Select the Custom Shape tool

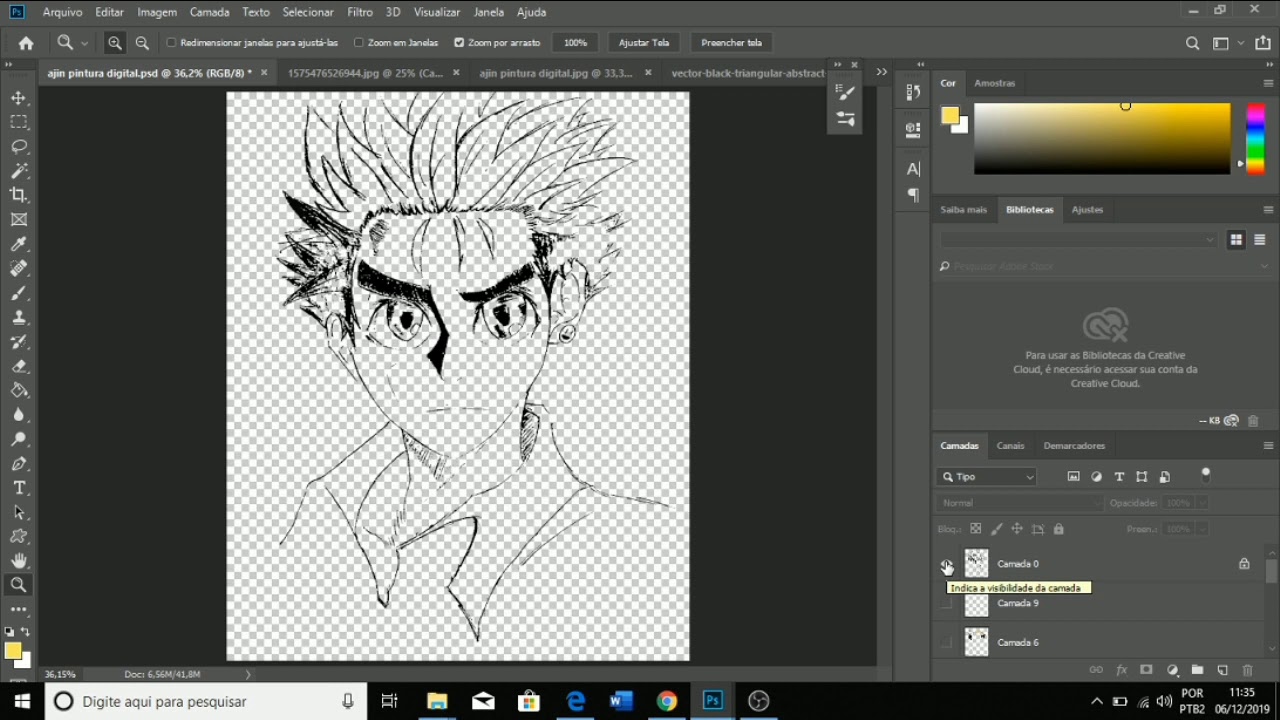click(x=19, y=537)
